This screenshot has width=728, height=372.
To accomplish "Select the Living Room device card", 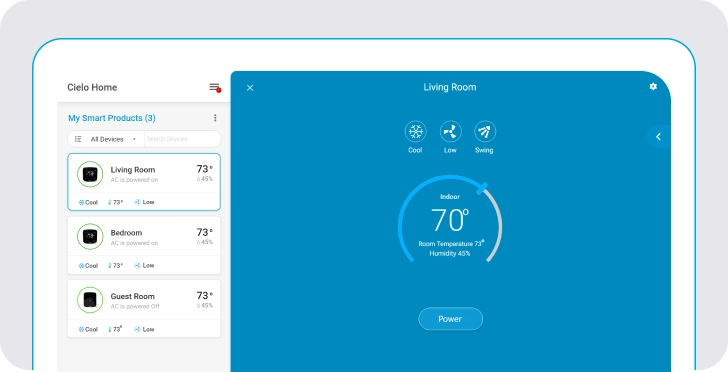I will click(144, 182).
